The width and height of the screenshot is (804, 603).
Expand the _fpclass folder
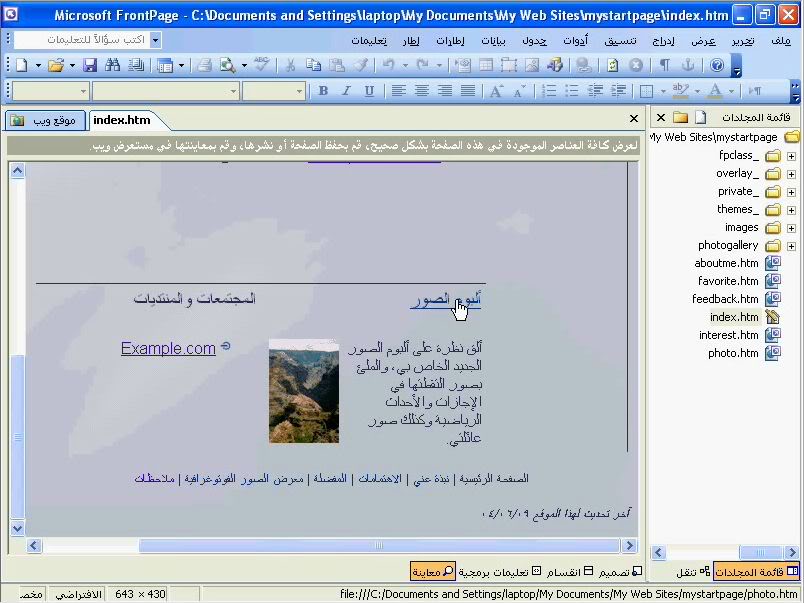pos(791,156)
